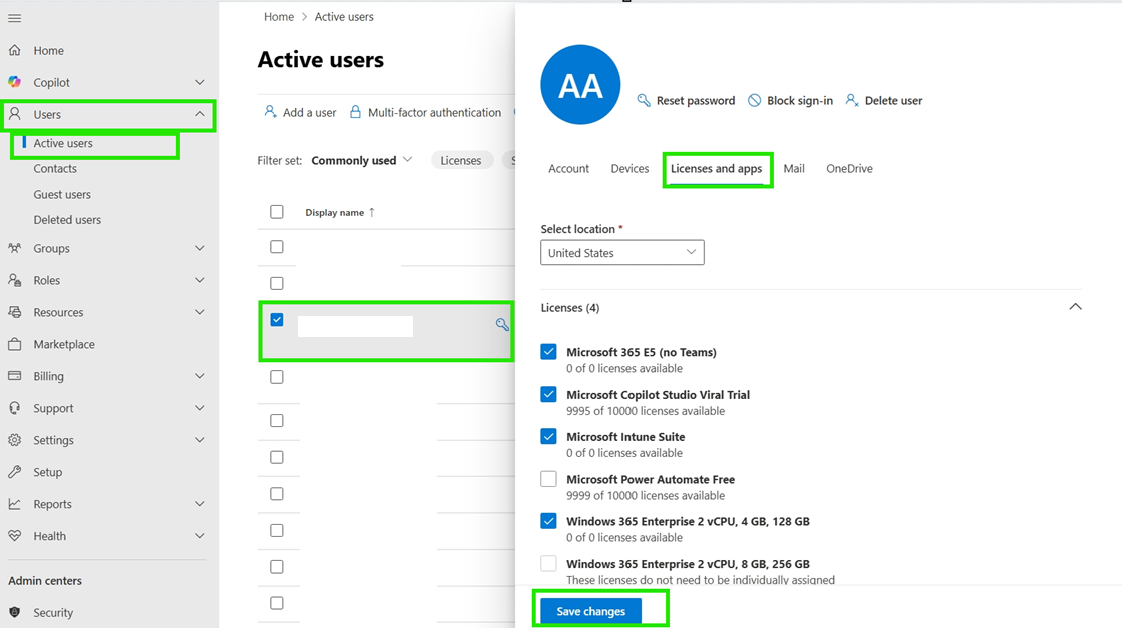Toggle the select-all checkbox beside Display name
Image resolution: width=1122 pixels, height=628 pixels.
pyautogui.click(x=277, y=212)
